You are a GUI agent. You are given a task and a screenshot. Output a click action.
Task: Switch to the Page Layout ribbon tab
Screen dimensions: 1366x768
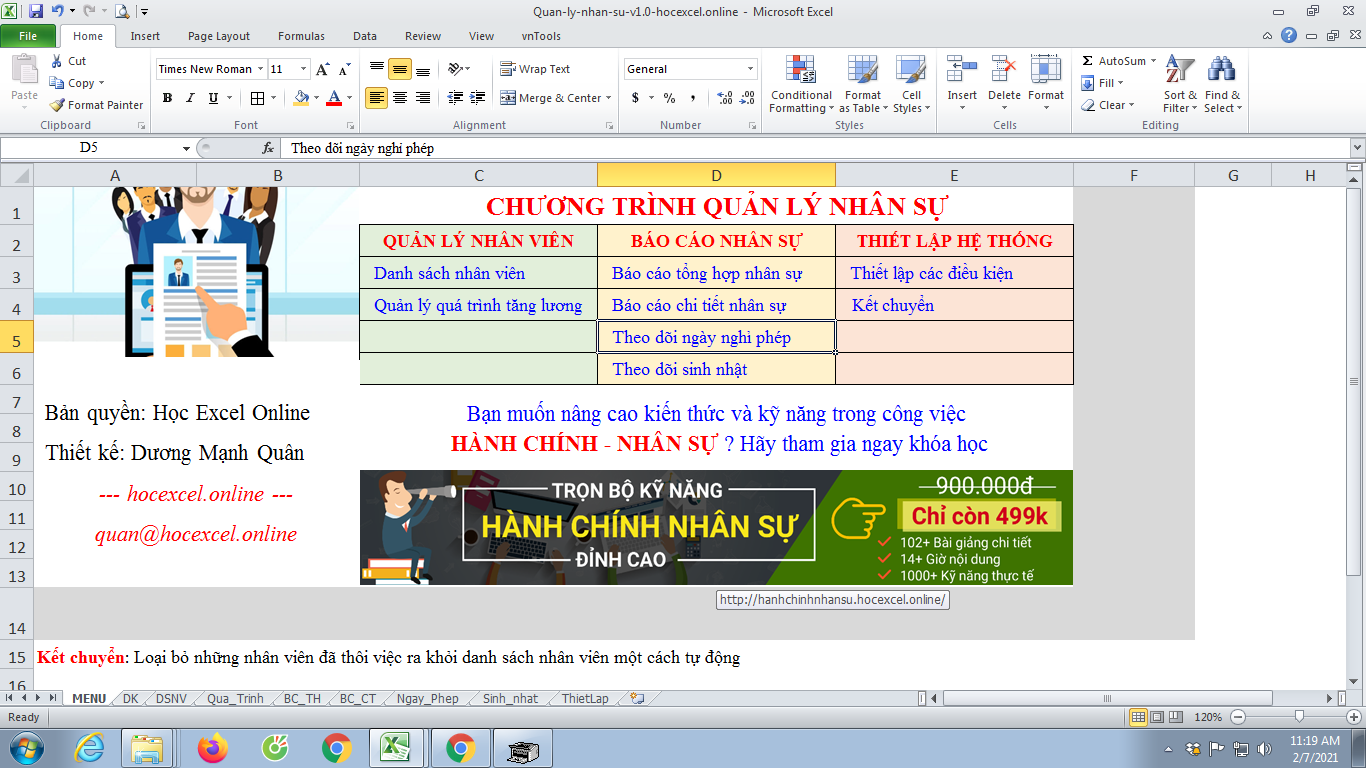point(219,36)
